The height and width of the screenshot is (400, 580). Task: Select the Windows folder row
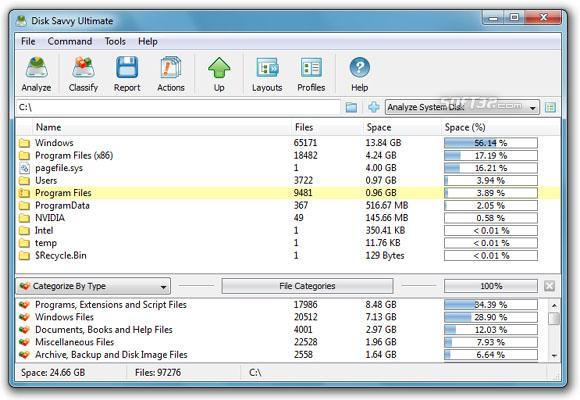[288, 143]
